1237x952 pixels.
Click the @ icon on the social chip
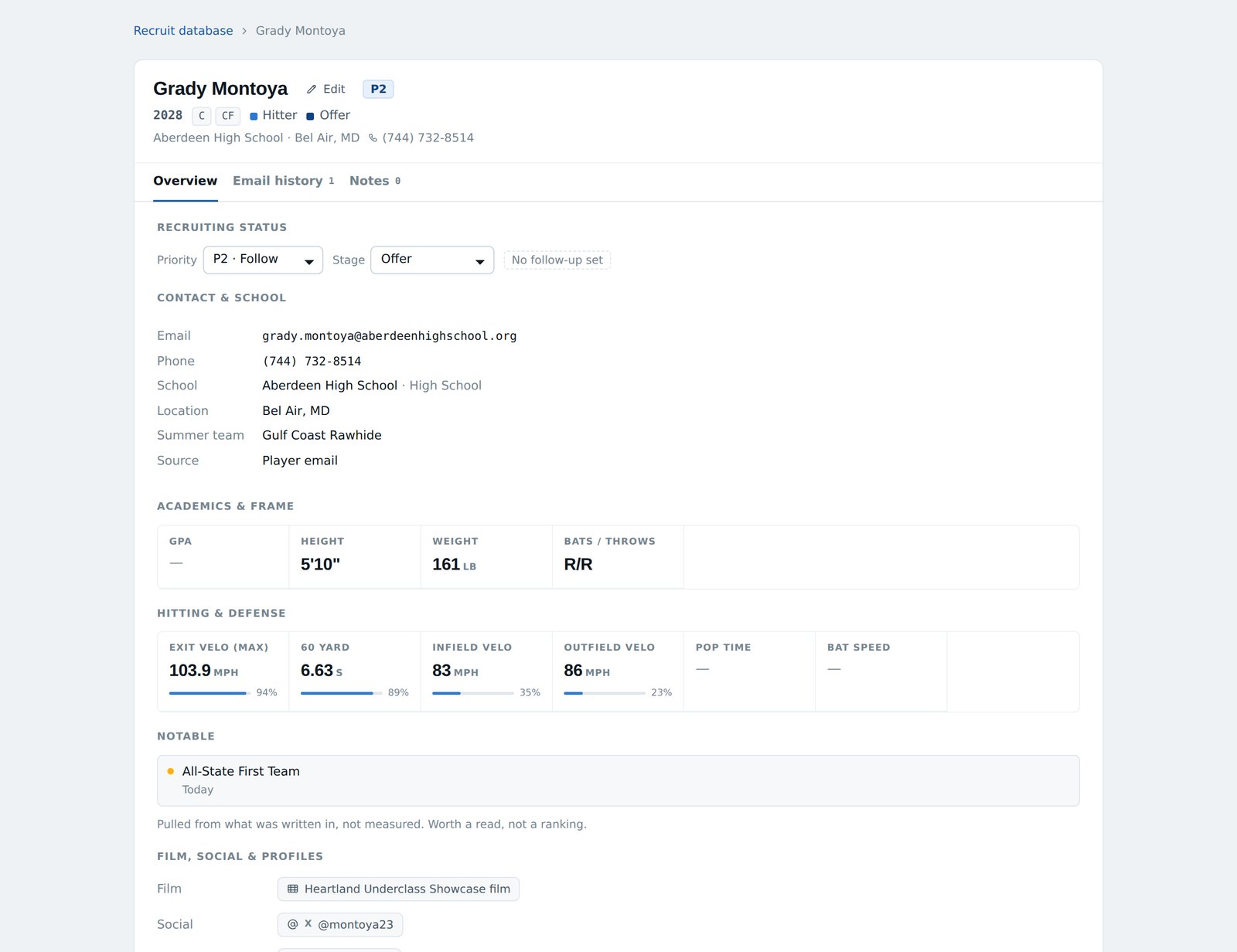(x=293, y=924)
